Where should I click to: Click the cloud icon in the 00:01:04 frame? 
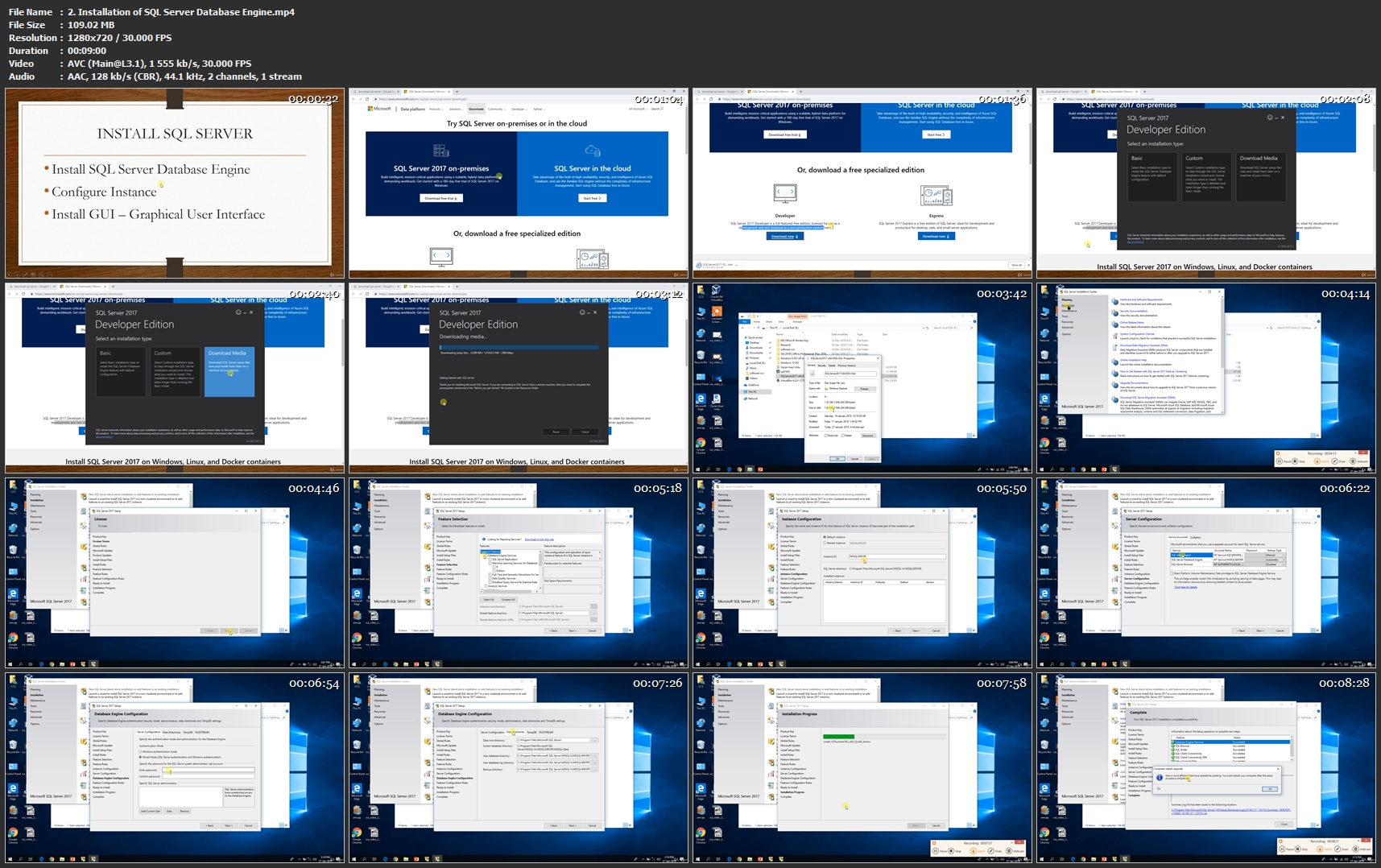tap(593, 151)
